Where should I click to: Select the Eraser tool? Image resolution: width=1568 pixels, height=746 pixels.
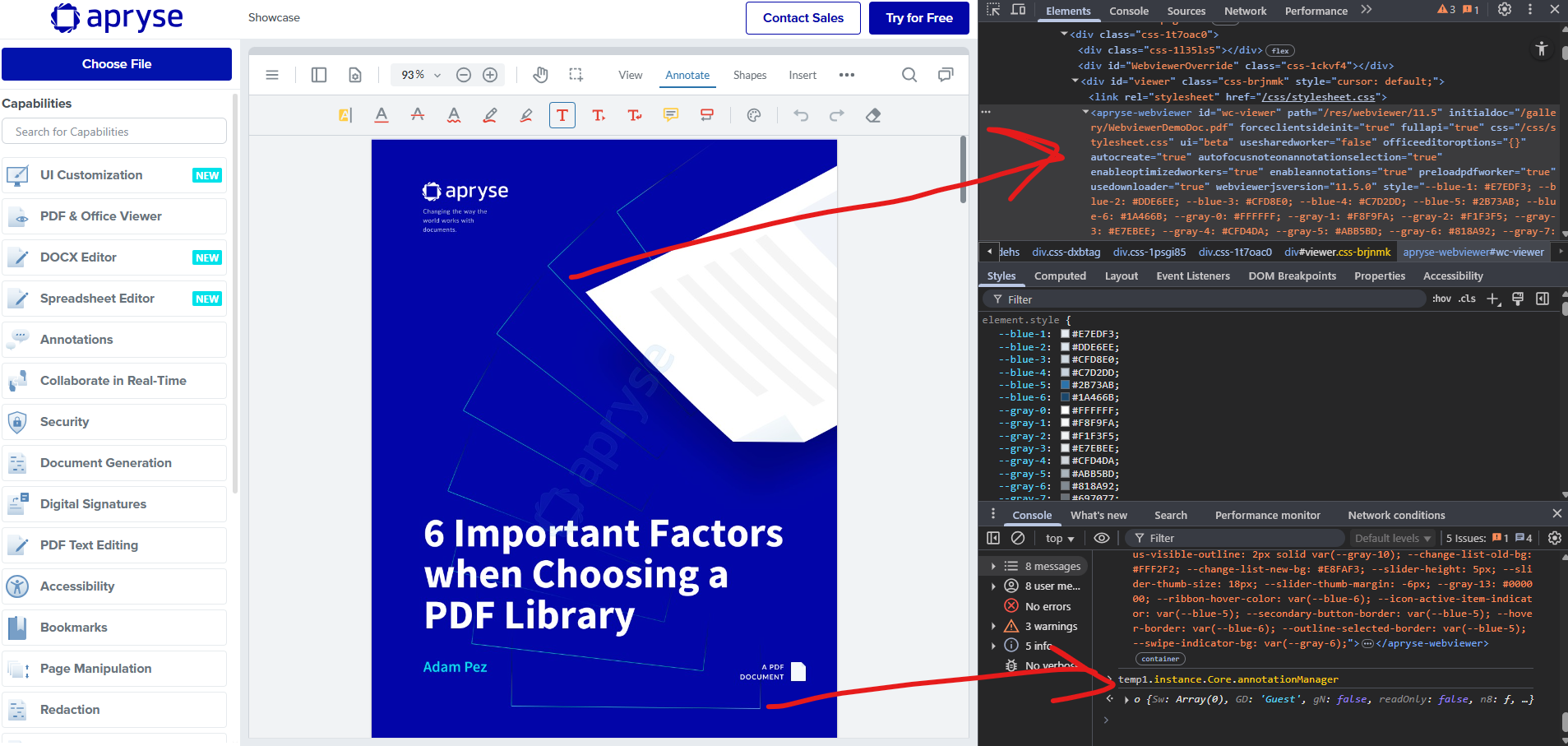point(873,115)
